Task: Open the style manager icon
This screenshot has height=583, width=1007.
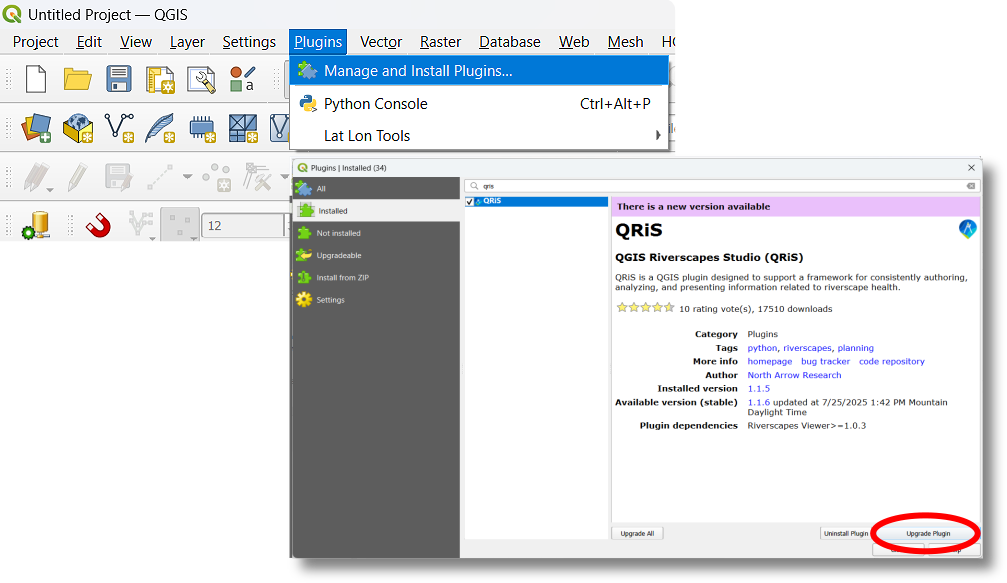Action: click(x=243, y=80)
